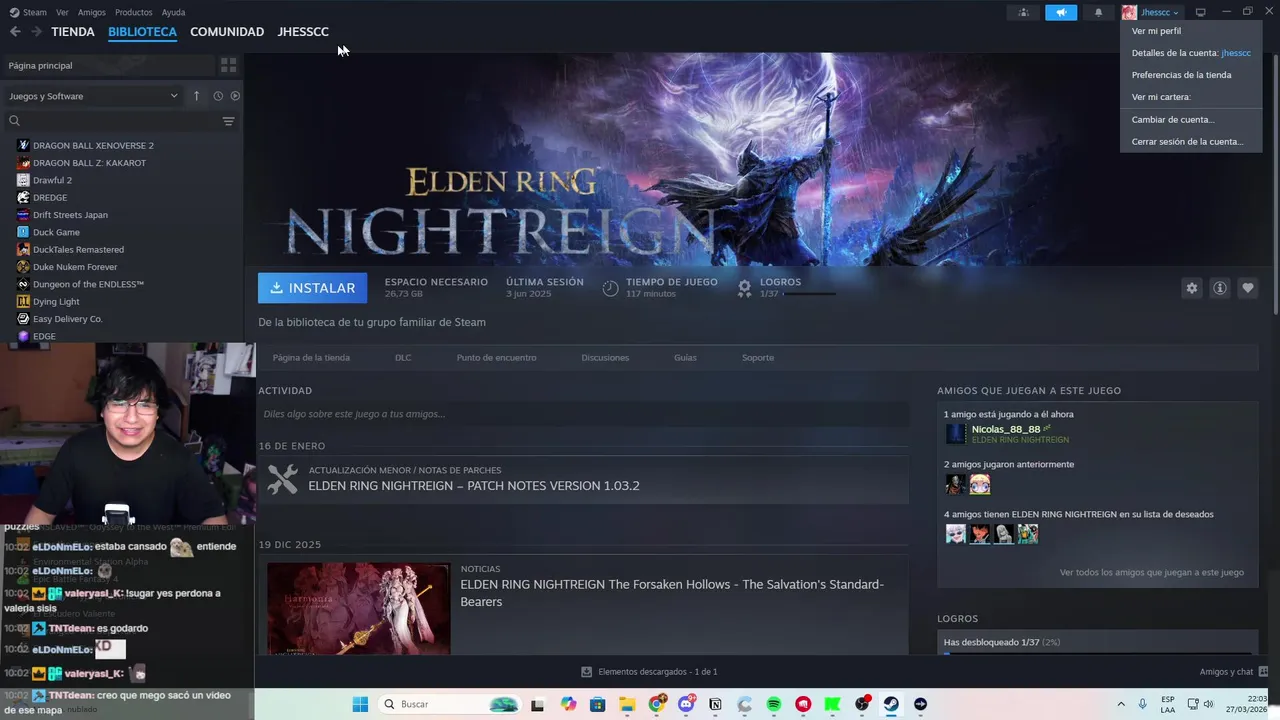Open the blue megaphone announcements button

click(x=1061, y=12)
